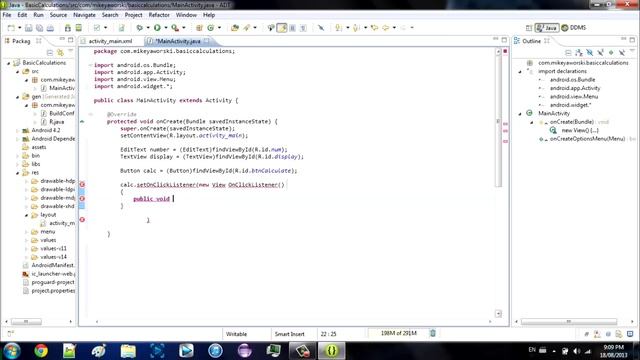The width and height of the screenshot is (640, 360).
Task: Click the Previous Annotation toolbar icon
Action: click(356, 28)
